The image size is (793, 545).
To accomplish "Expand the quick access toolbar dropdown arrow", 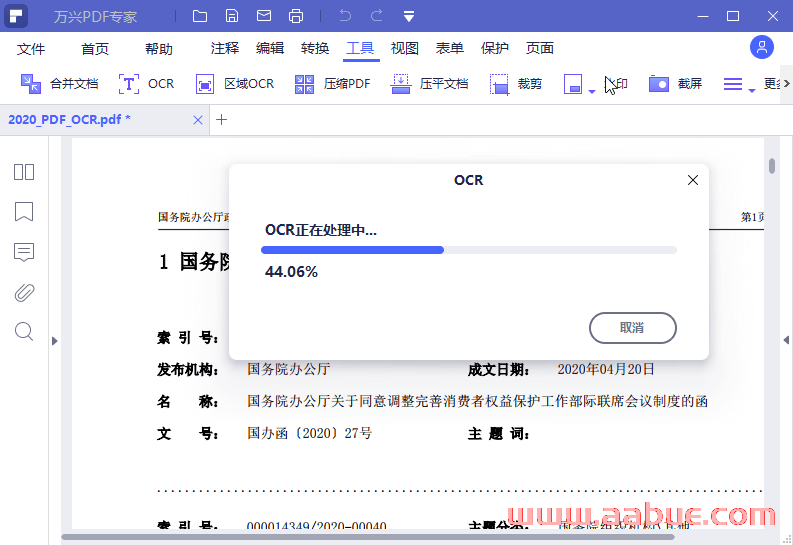I will (x=409, y=16).
